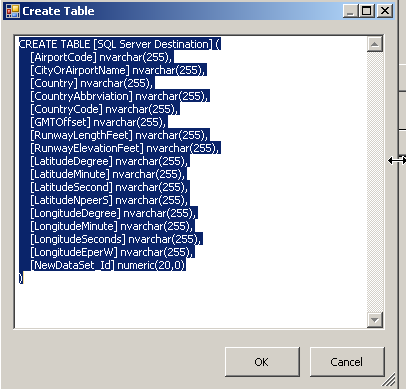Click the [CityOrAirportName] nvarchar(255) line
Viewport: 406px width, 389px height.
[x=118, y=70]
